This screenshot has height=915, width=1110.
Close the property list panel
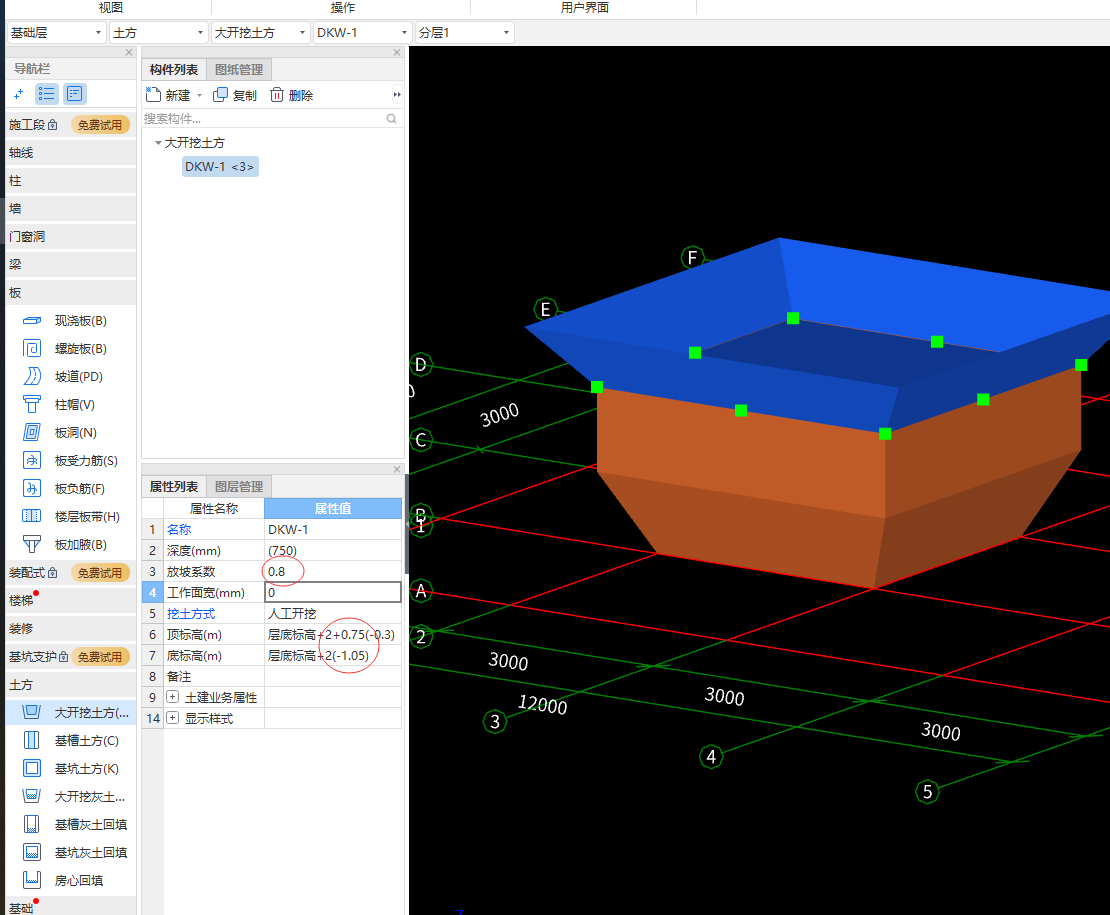397,469
